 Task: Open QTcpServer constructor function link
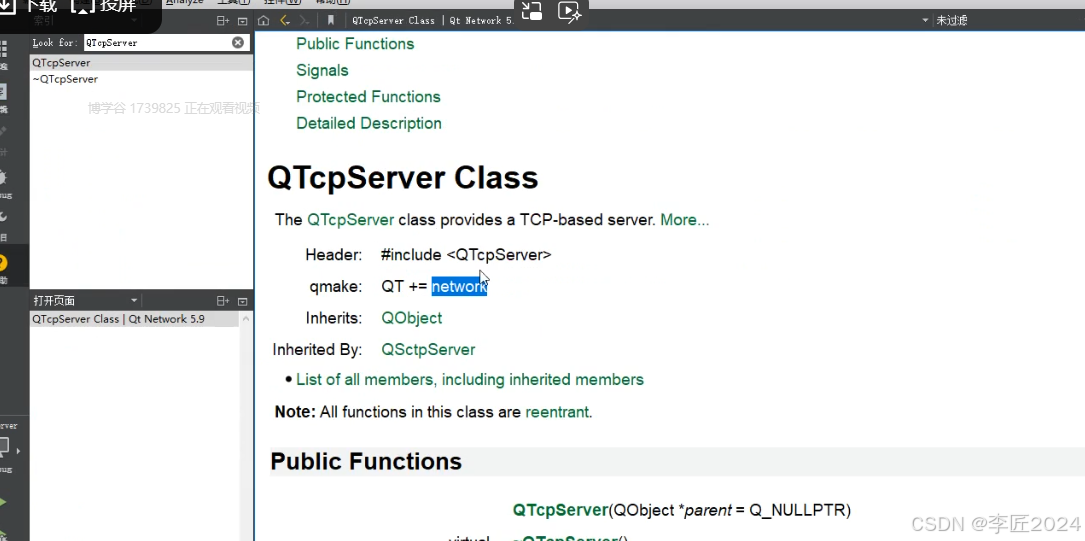coord(560,511)
